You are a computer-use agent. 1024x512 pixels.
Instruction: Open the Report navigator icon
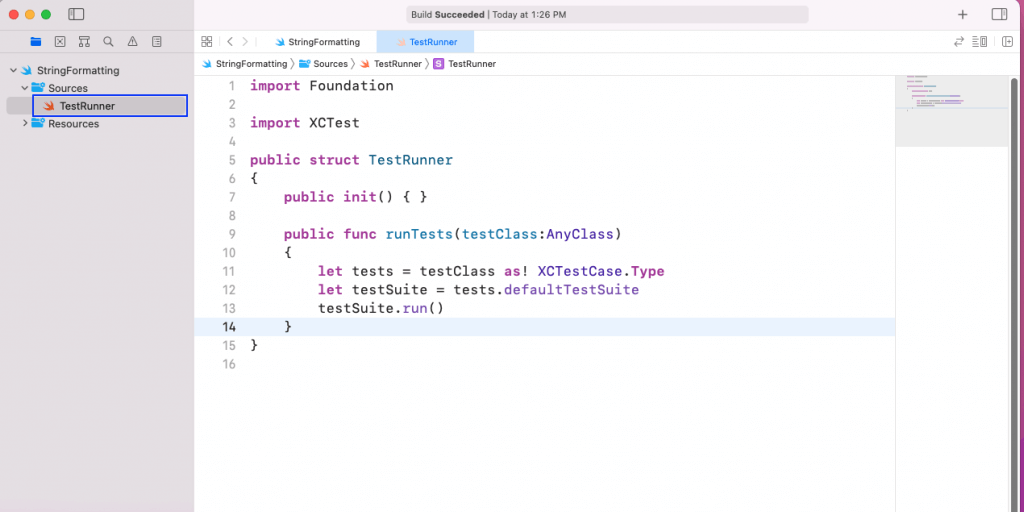click(157, 42)
